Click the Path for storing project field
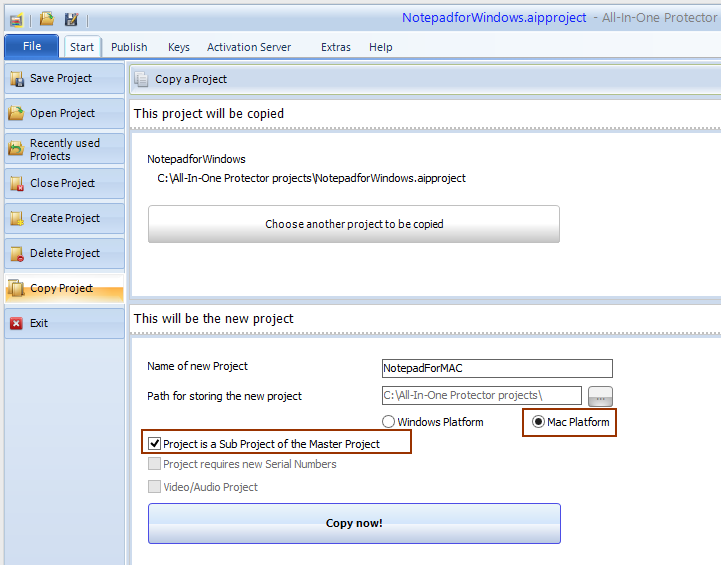The height and width of the screenshot is (565, 721). coord(481,395)
